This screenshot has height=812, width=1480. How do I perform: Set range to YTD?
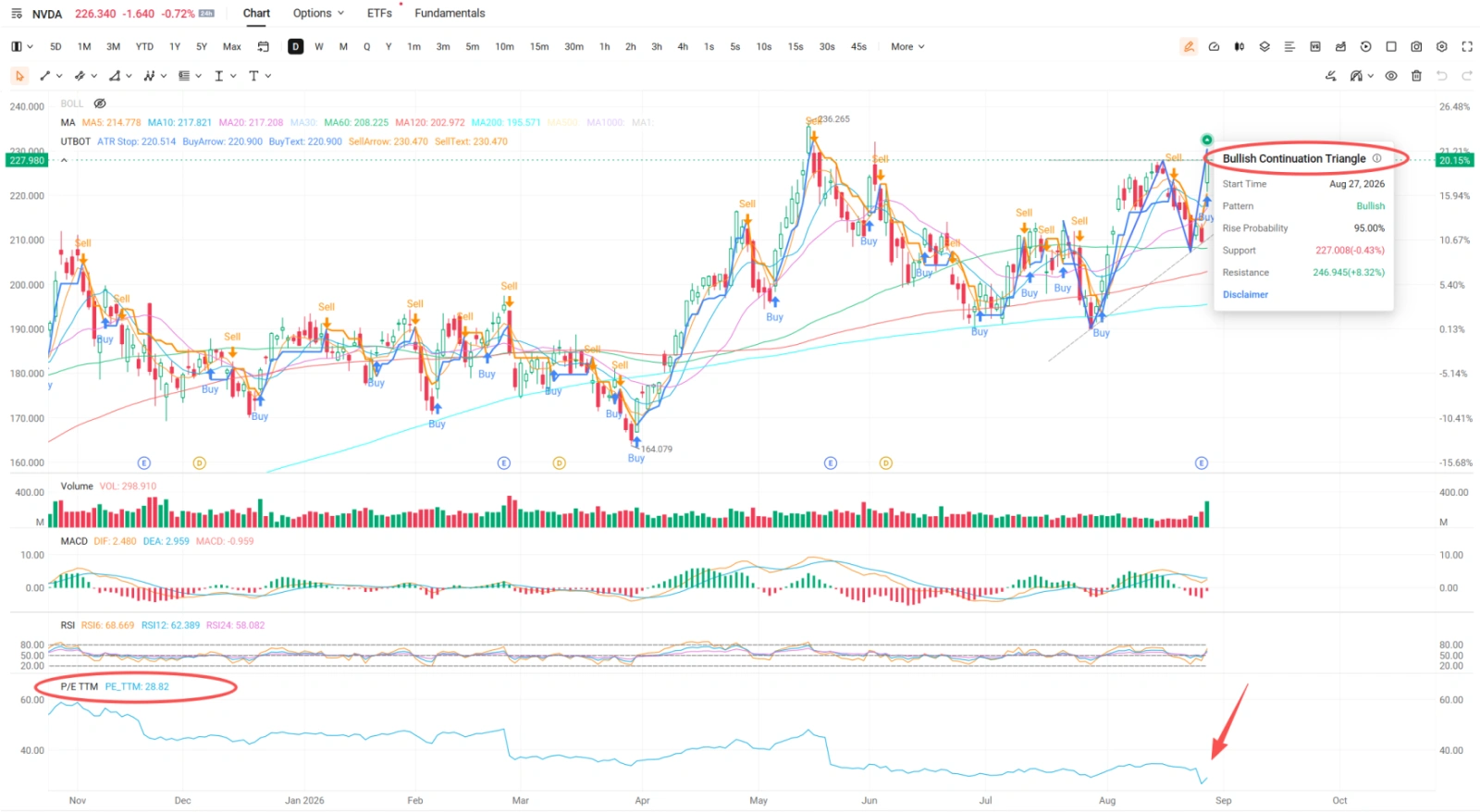tap(144, 46)
